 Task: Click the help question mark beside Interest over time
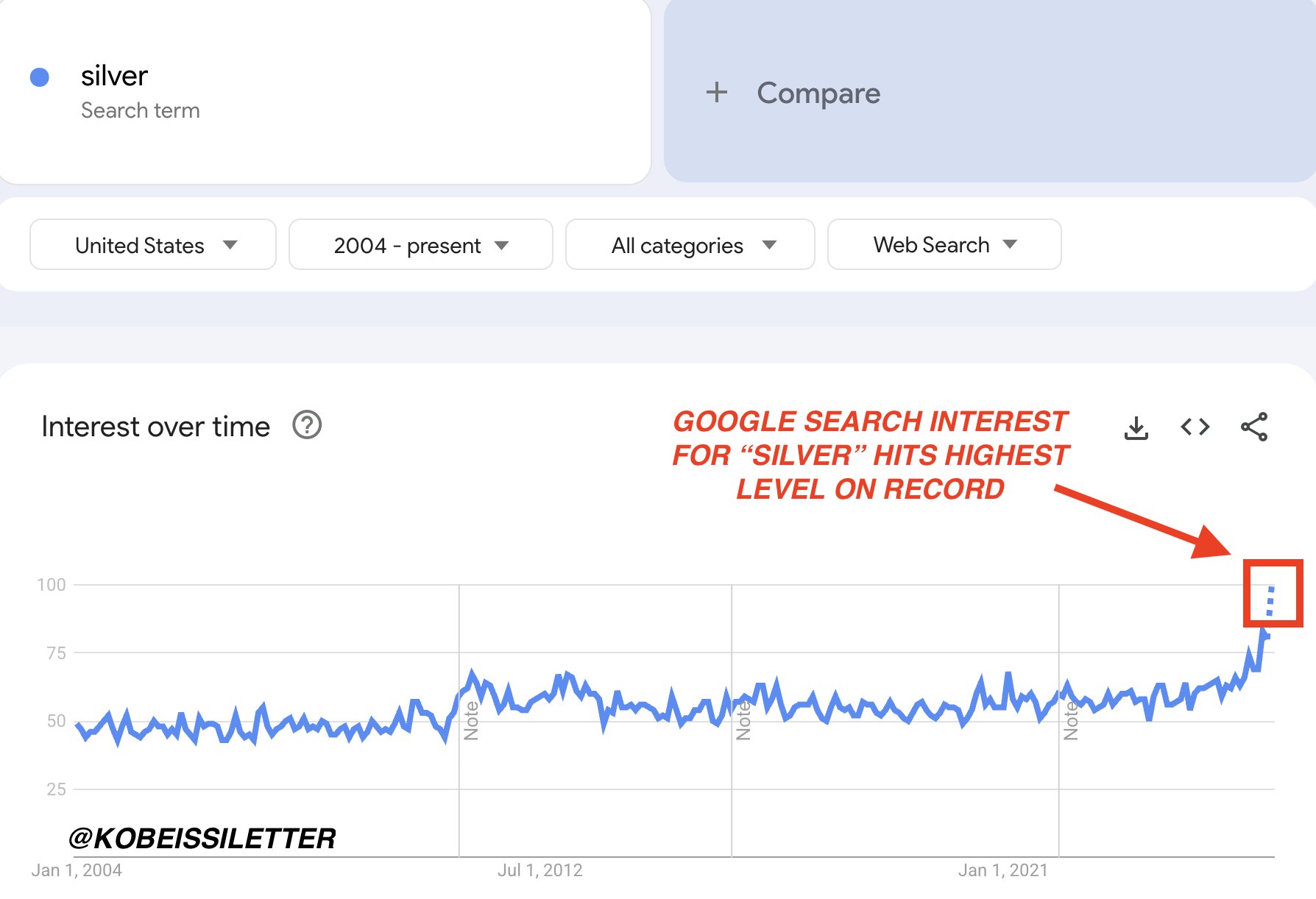coord(308,425)
